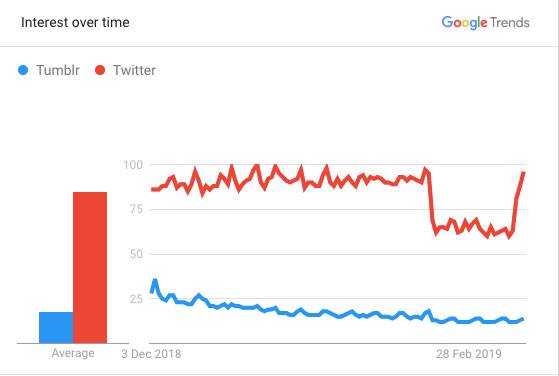The height and width of the screenshot is (376, 559).
Task: Click the Twitter line's lowest valley section
Action: pyautogui.click(x=509, y=236)
